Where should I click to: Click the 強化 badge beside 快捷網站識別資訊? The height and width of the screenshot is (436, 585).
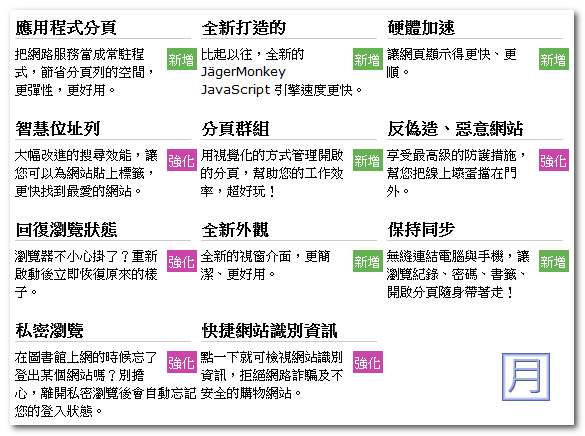point(368,362)
